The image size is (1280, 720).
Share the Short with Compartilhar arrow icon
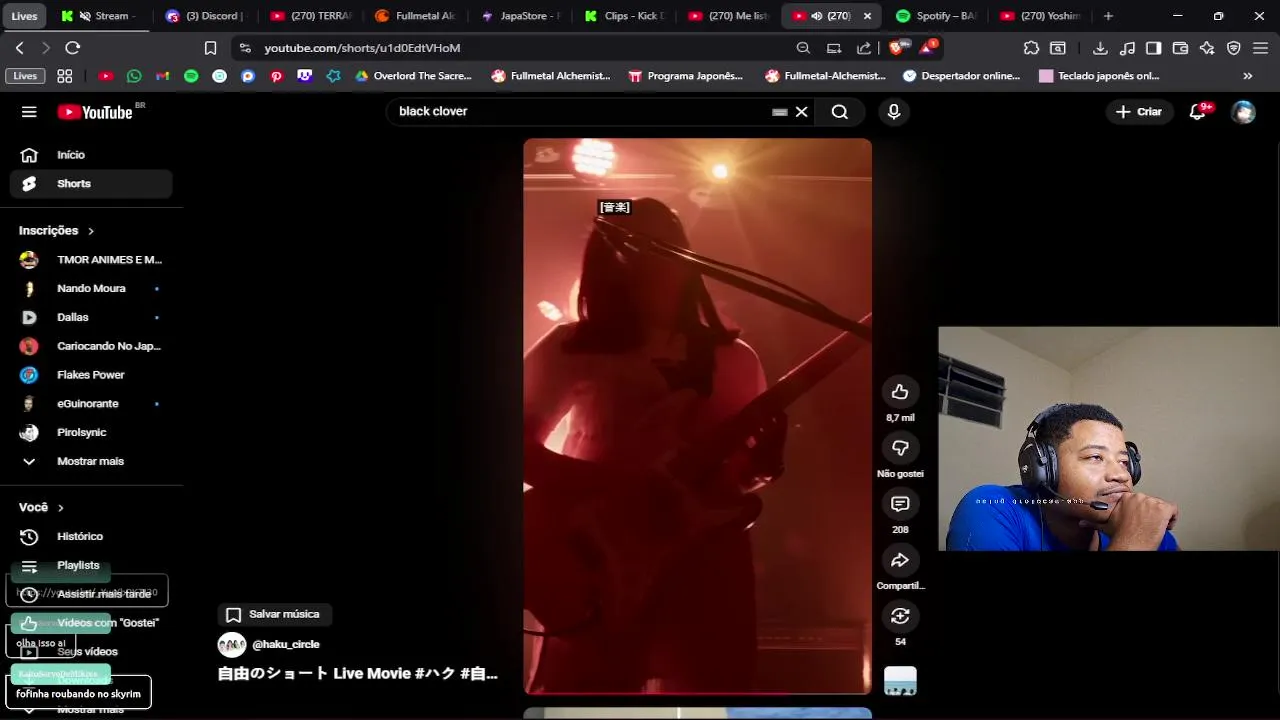(x=900, y=560)
